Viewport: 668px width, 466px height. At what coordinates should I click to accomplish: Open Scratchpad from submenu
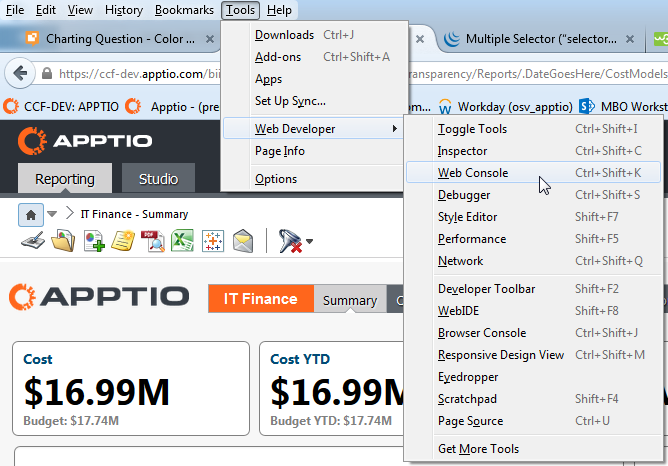(x=533, y=399)
